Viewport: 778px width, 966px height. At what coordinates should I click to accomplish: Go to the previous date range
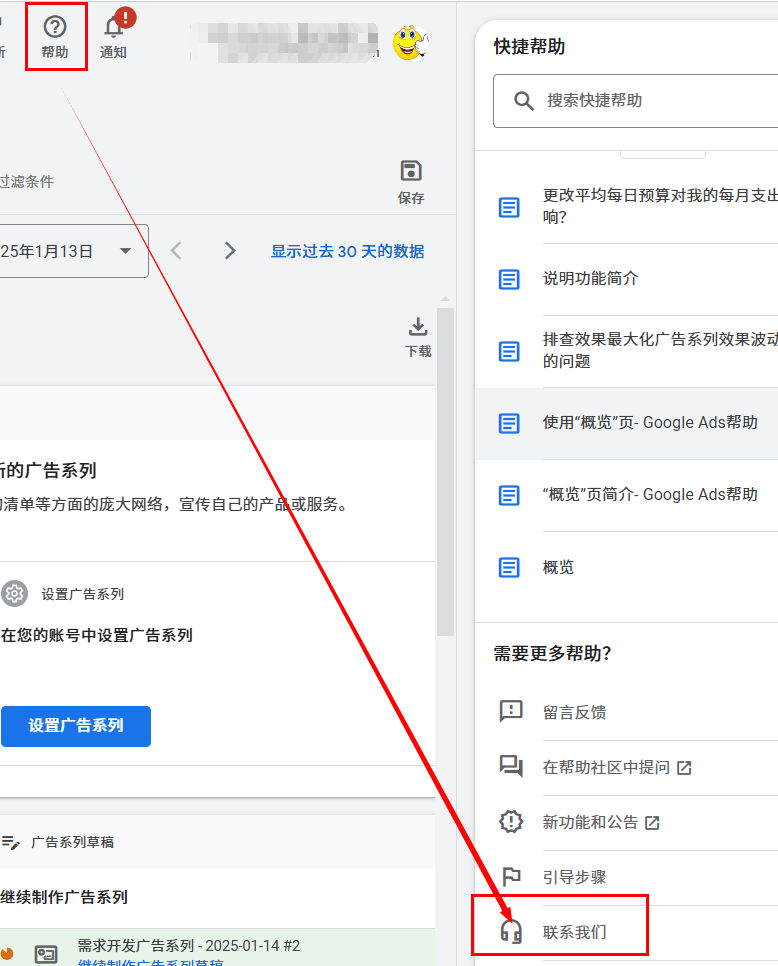(177, 251)
